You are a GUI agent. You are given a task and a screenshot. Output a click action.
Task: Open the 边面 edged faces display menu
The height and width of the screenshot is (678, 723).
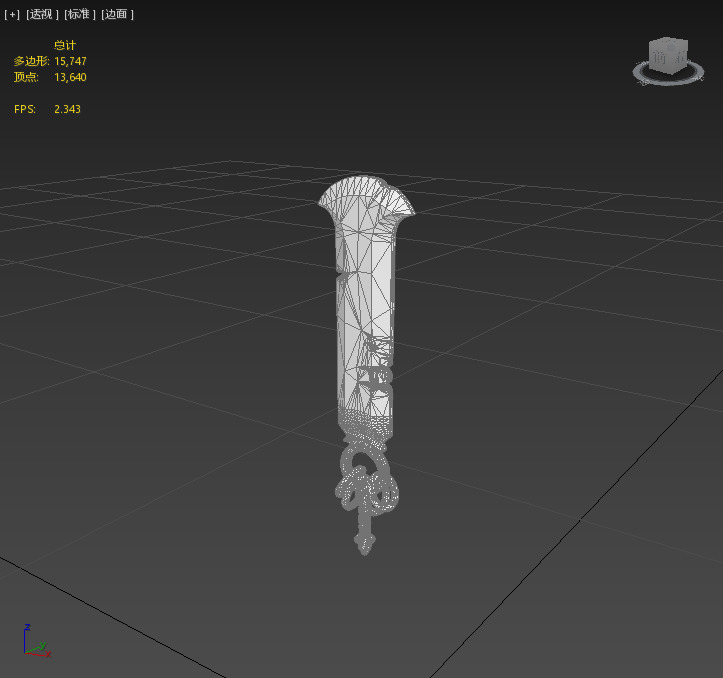tap(117, 14)
